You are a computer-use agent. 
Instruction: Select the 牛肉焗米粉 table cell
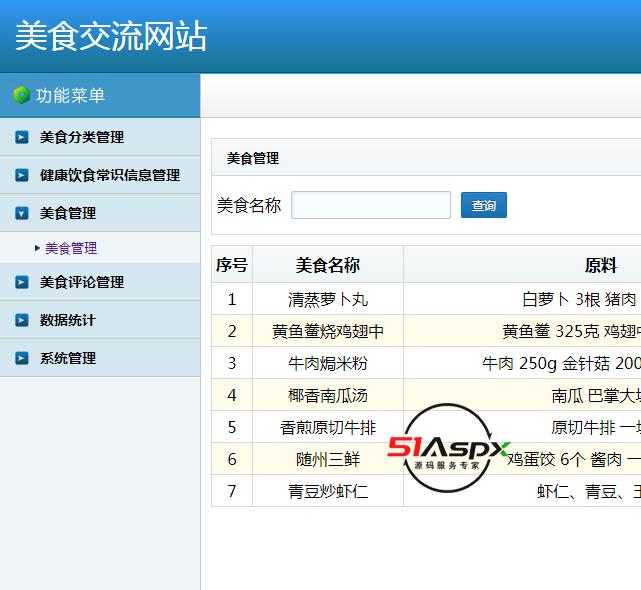pyautogui.click(x=328, y=363)
